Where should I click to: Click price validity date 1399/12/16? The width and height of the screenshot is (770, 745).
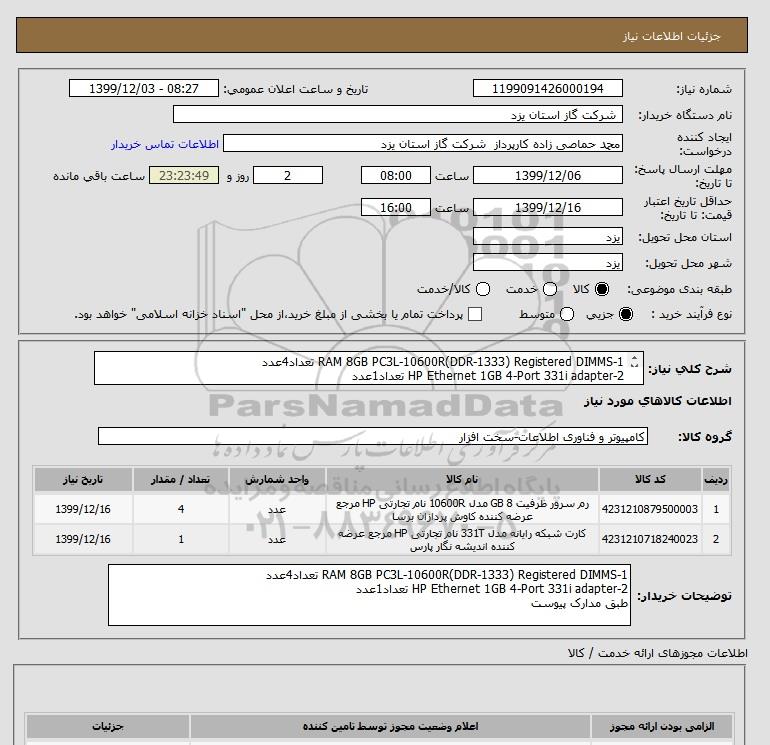[548, 207]
